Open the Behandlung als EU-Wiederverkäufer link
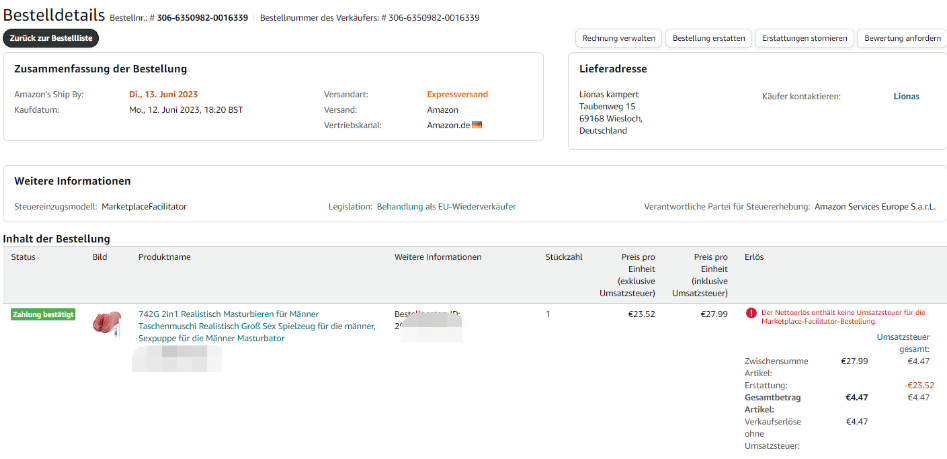947x459 pixels. 446,207
